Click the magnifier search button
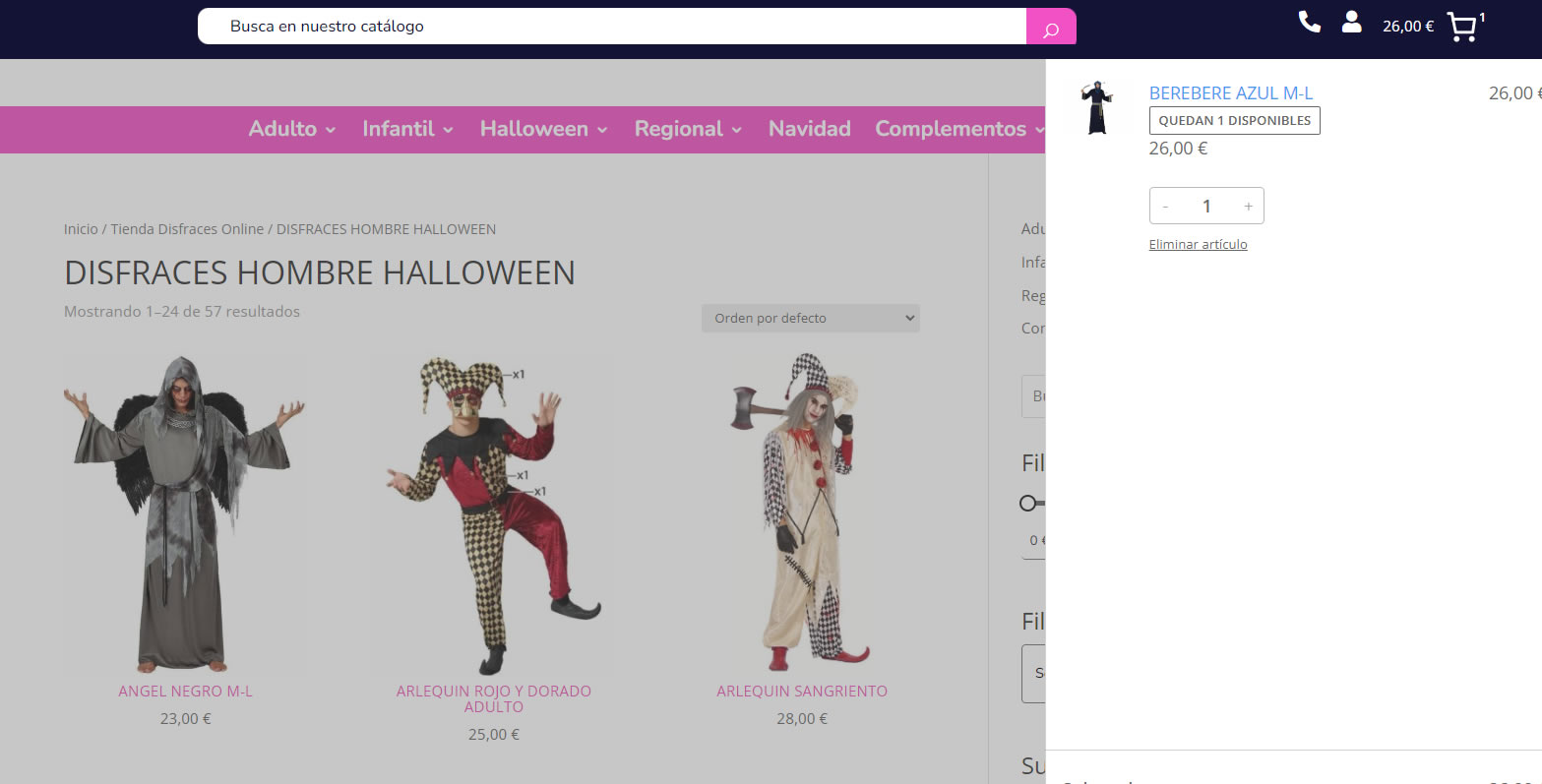 pos(1050,27)
